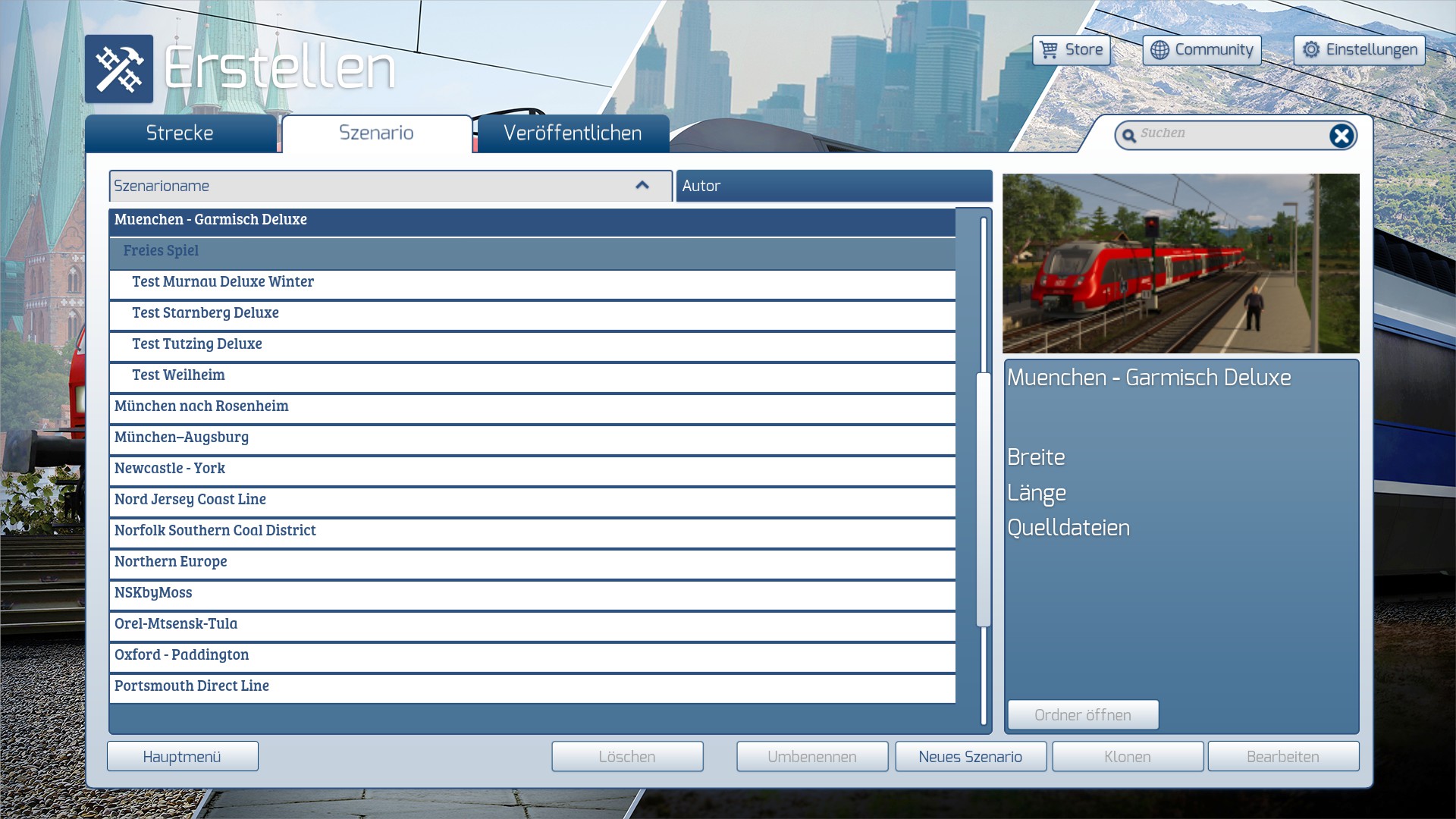Collapse the Freies Spiel group

(161, 251)
